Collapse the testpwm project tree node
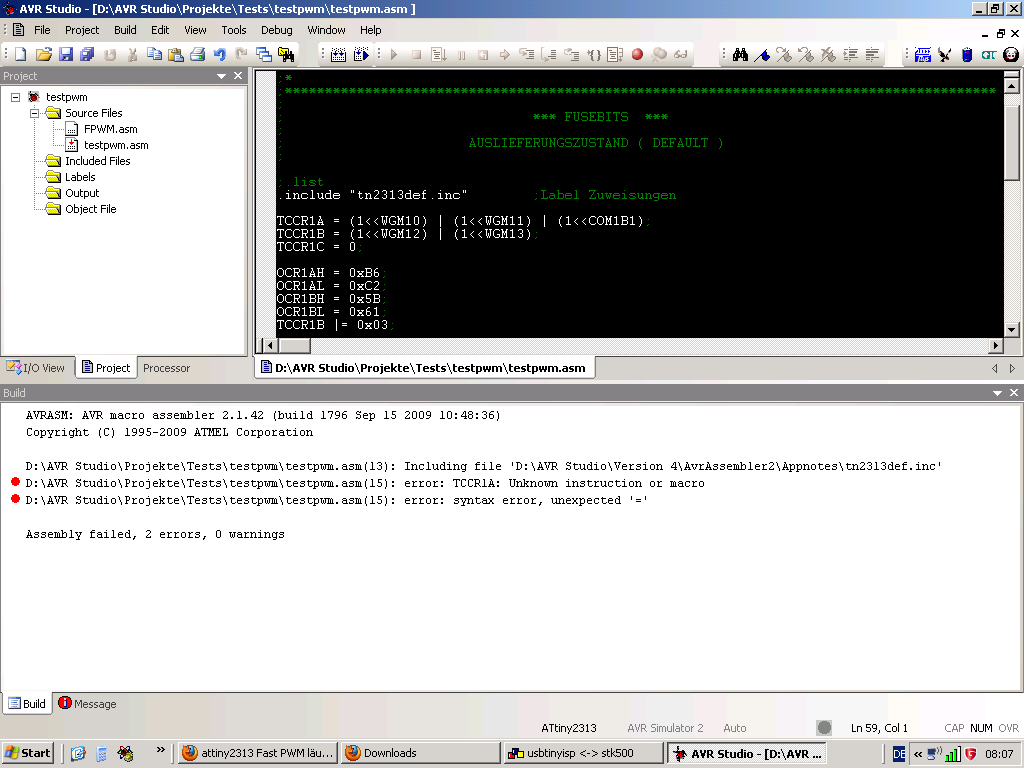The image size is (1024, 768). point(16,97)
